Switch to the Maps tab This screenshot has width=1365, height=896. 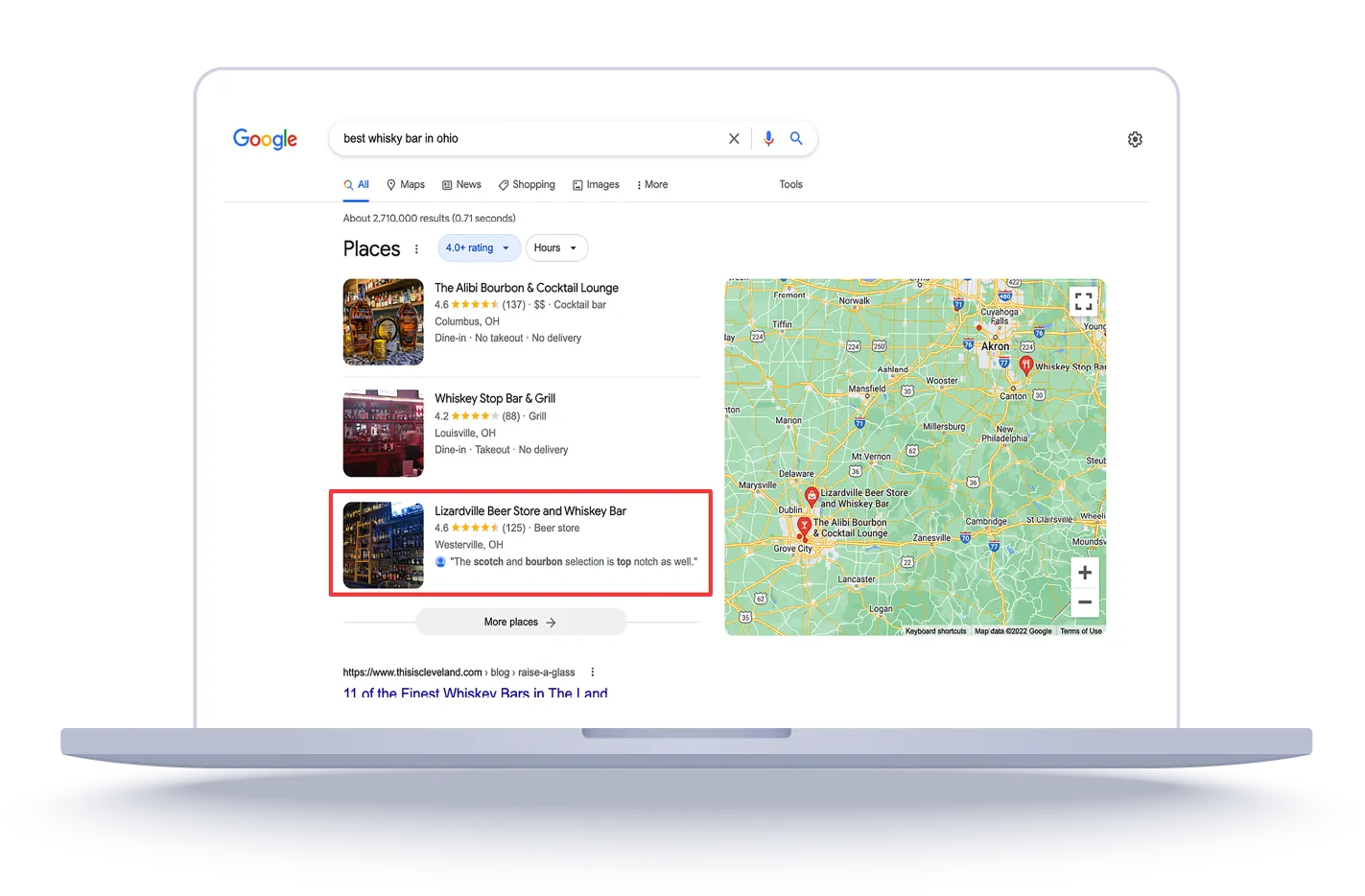pyautogui.click(x=406, y=184)
